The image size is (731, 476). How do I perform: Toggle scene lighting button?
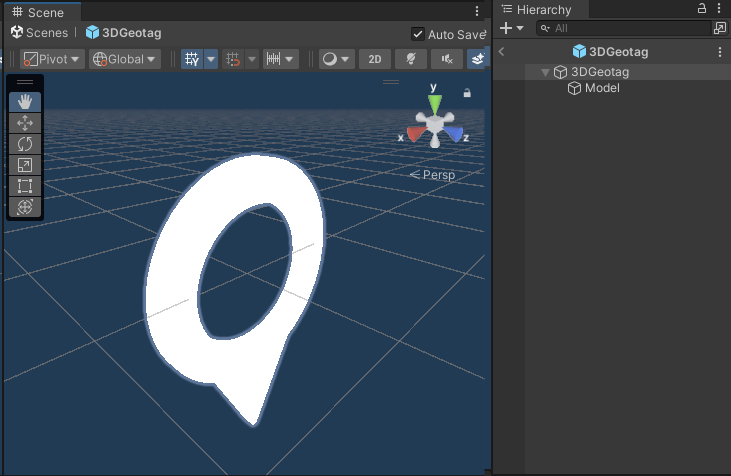411,59
